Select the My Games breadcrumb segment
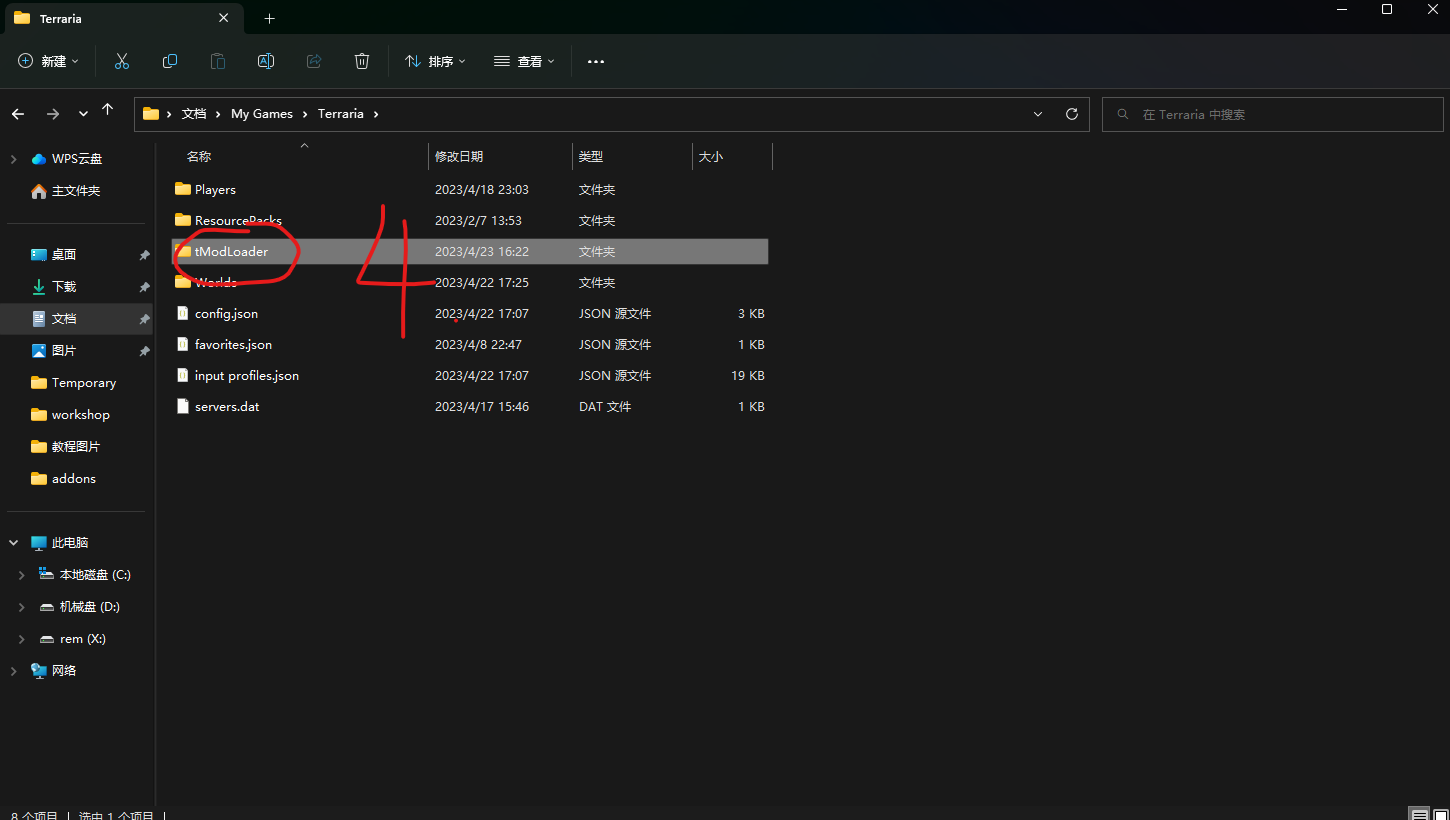 pyautogui.click(x=262, y=114)
